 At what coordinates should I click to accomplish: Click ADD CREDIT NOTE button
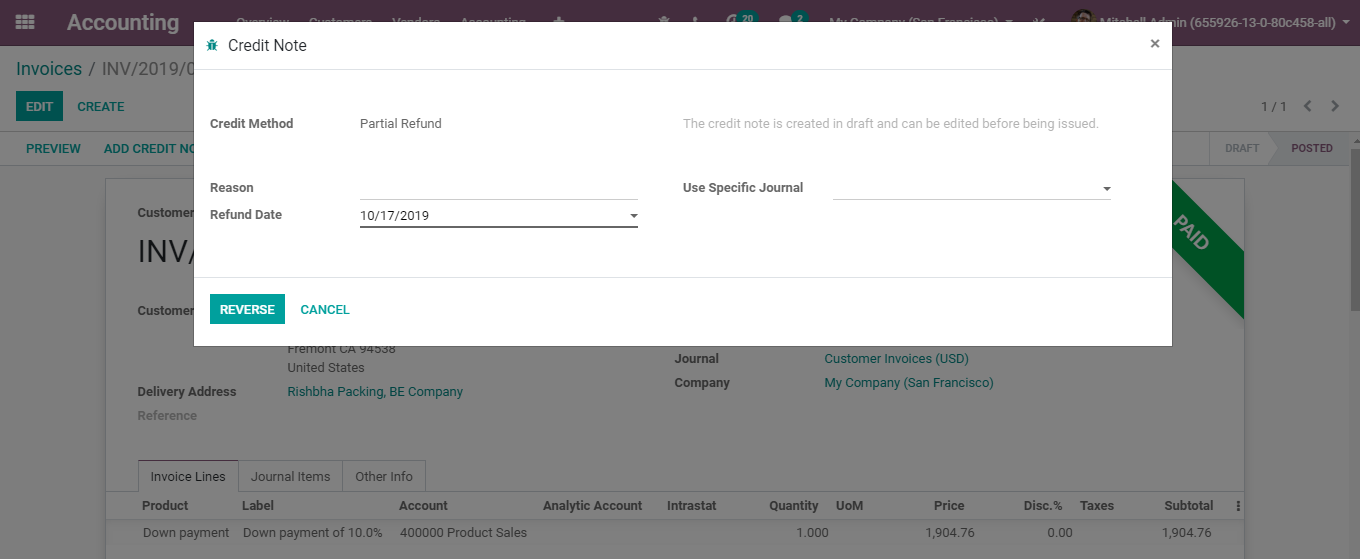pos(148,148)
